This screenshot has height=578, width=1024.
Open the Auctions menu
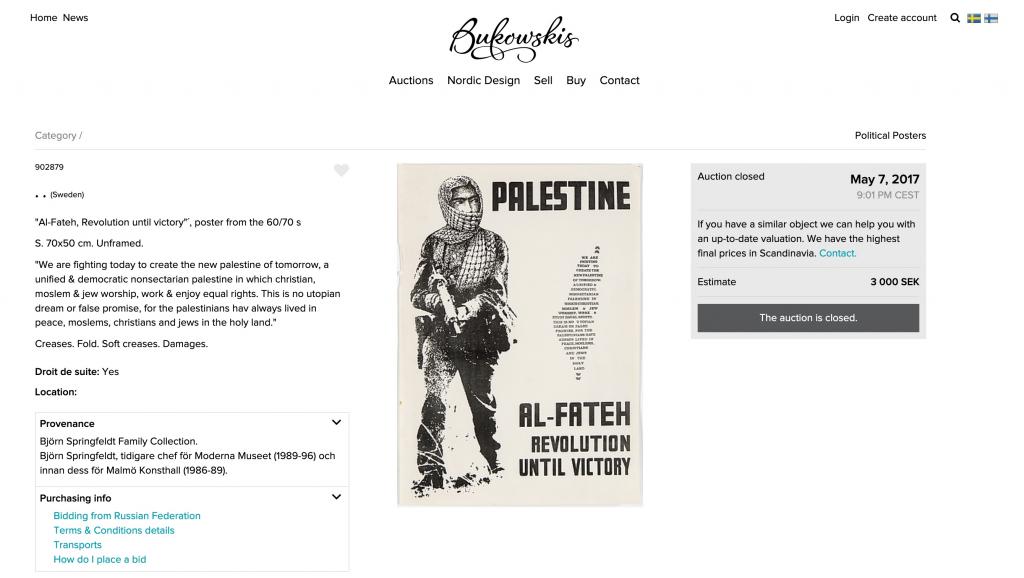pos(411,80)
